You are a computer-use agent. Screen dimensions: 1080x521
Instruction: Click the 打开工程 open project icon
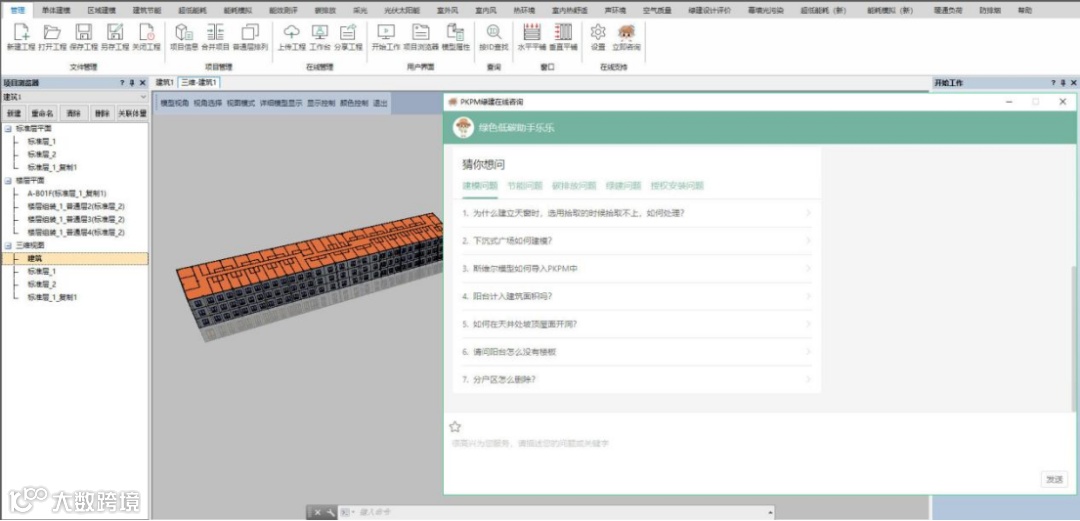coord(52,32)
